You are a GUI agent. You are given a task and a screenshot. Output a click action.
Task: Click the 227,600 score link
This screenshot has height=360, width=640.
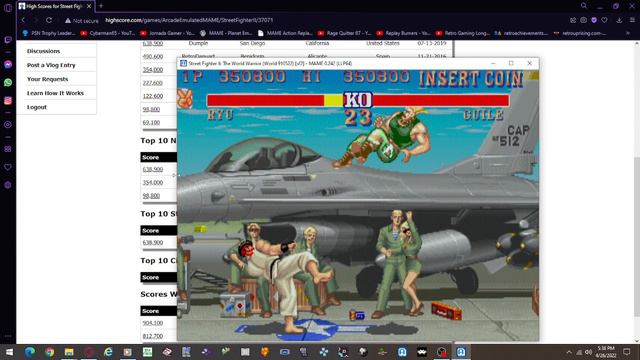(x=153, y=83)
